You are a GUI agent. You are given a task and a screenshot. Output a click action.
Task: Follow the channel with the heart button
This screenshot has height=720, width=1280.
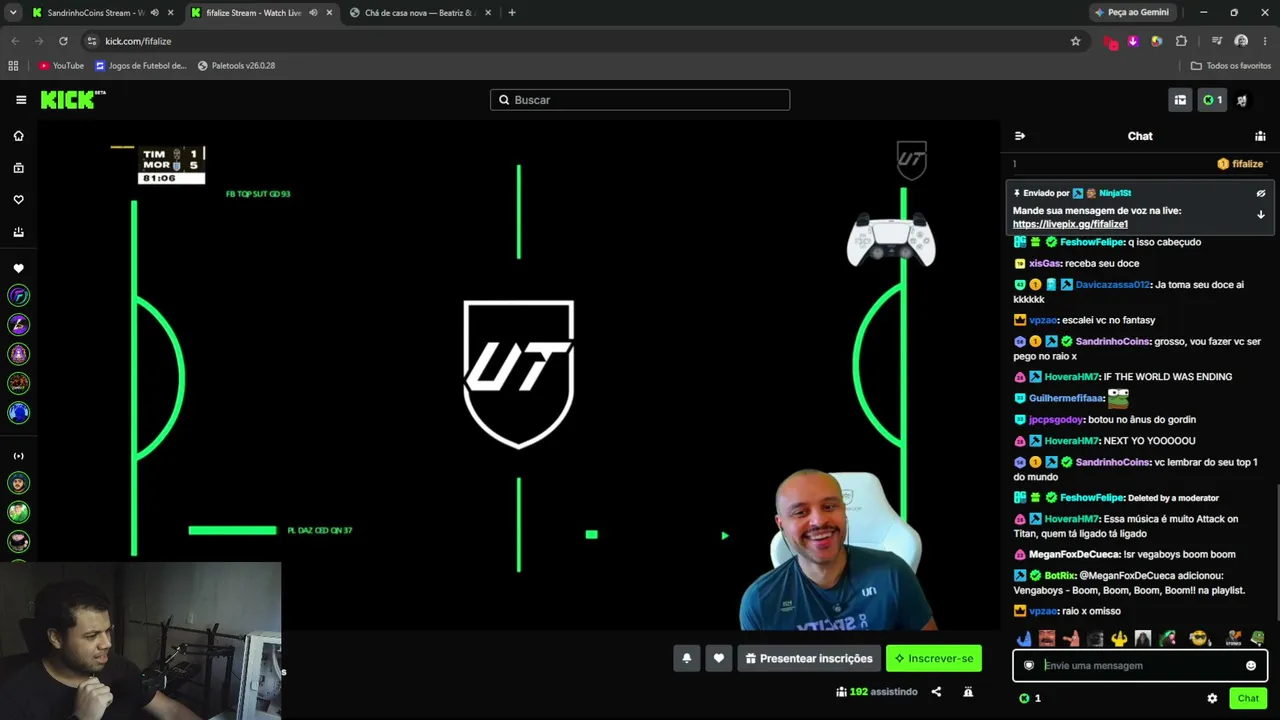pos(718,658)
